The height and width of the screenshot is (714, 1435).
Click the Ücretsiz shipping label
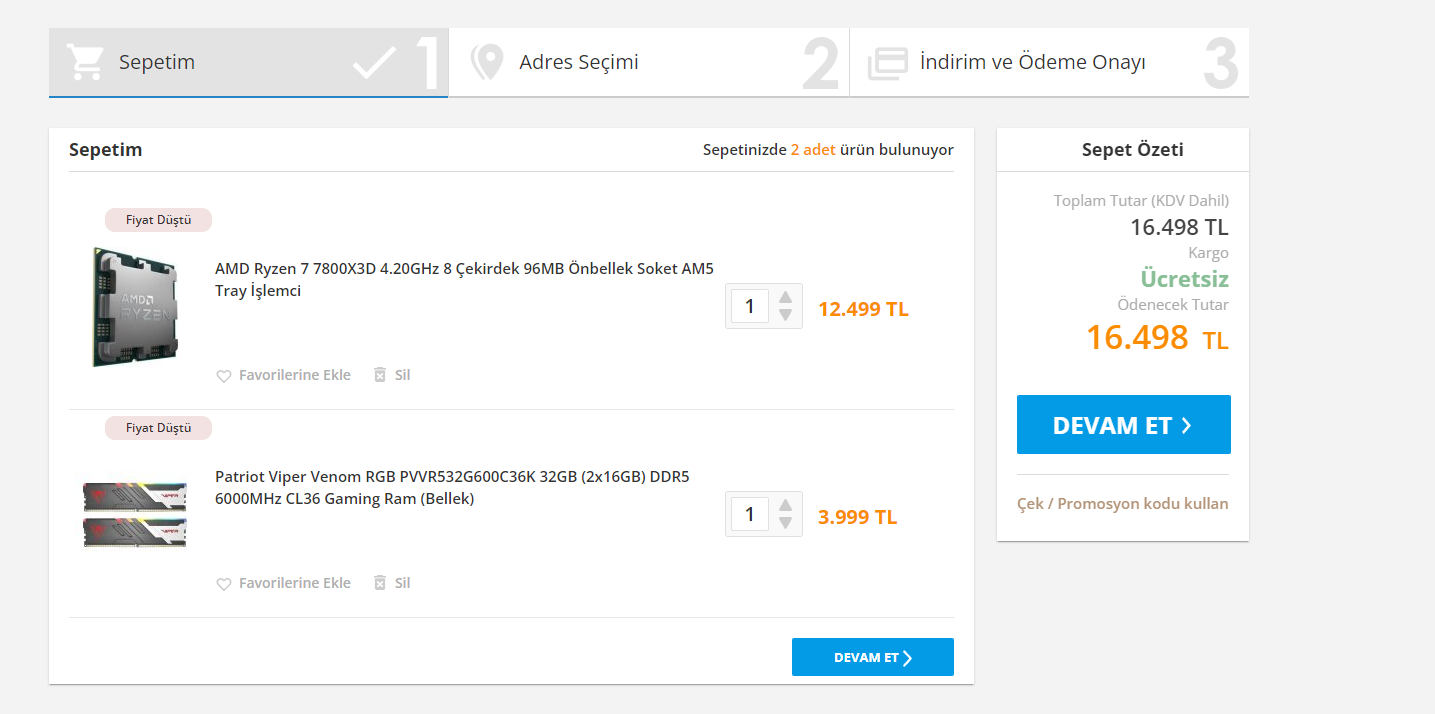pyautogui.click(x=1185, y=279)
